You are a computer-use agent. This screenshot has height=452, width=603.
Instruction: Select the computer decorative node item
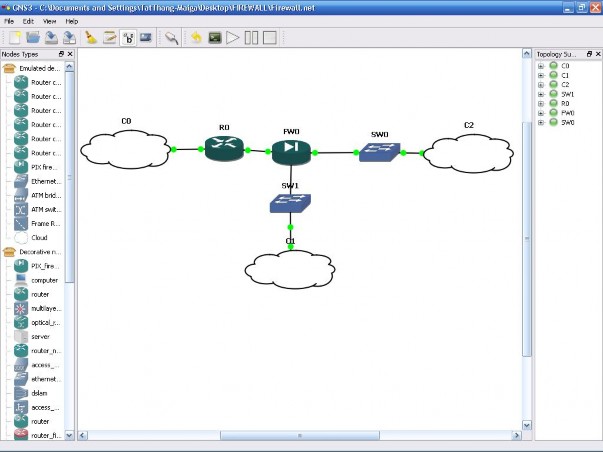tap(44, 280)
